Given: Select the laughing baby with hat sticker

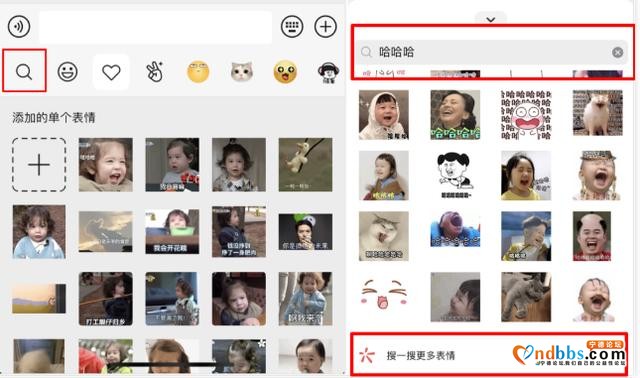Looking at the screenshot, I should 598,176.
